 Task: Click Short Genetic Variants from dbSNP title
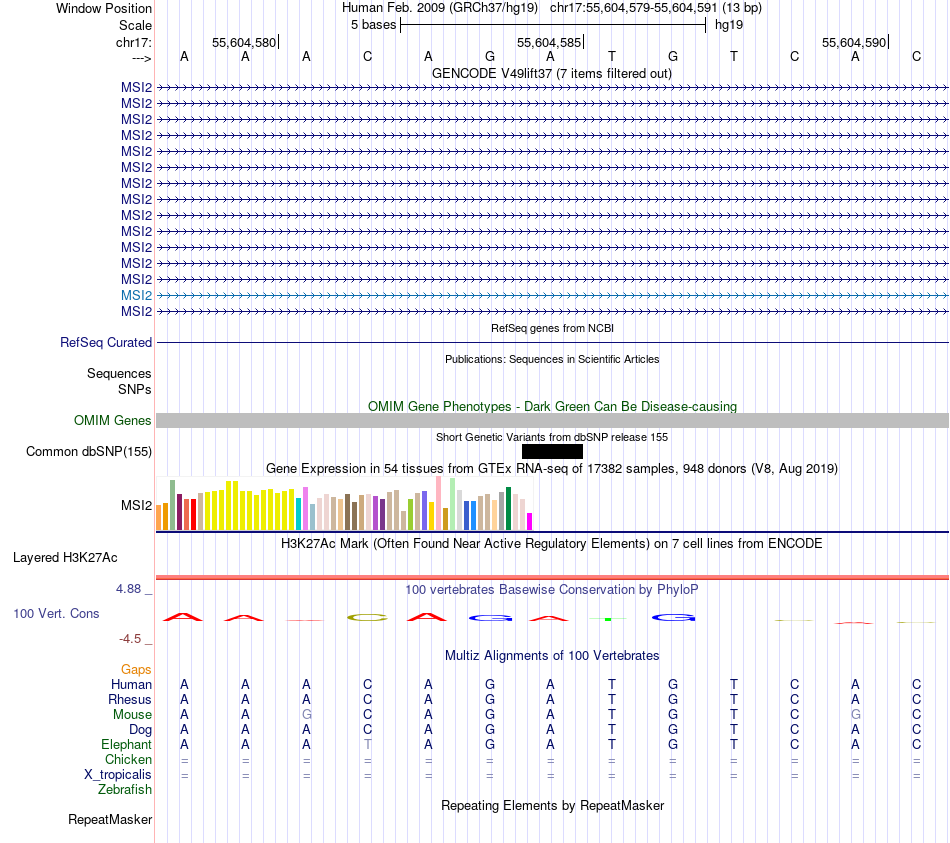(x=552, y=437)
